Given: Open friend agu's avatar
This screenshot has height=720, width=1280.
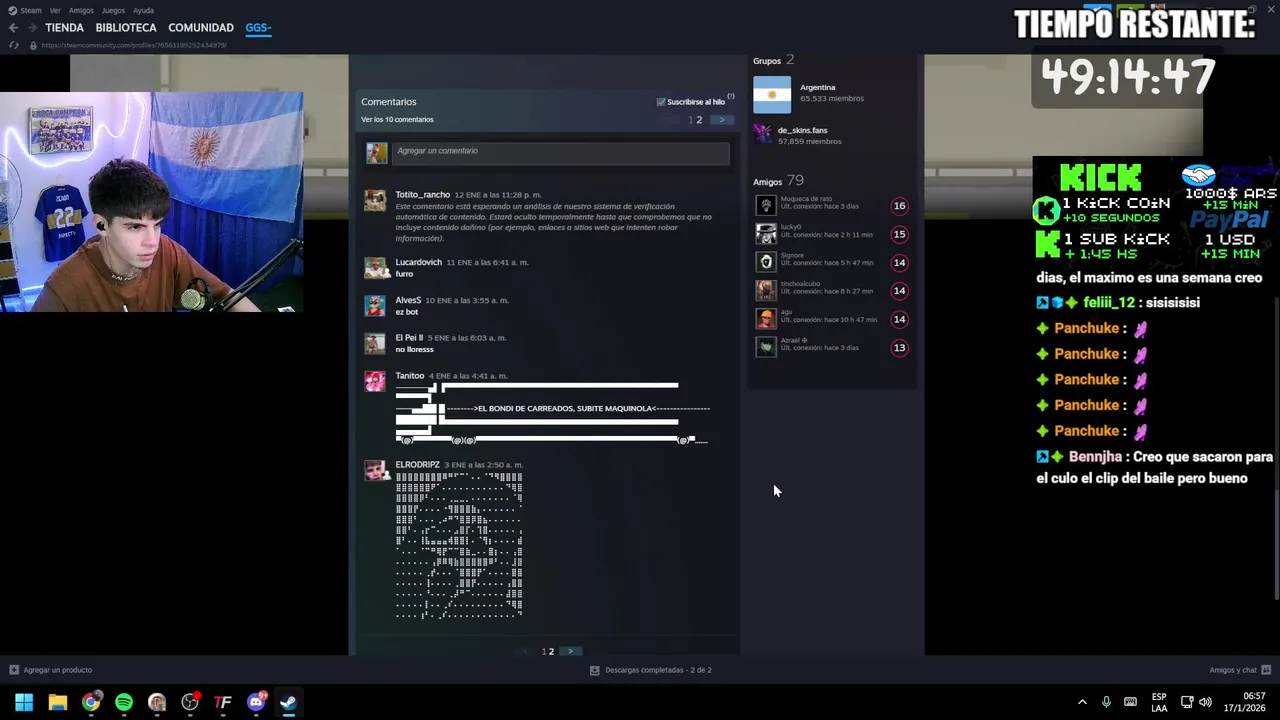Looking at the screenshot, I should (766, 319).
